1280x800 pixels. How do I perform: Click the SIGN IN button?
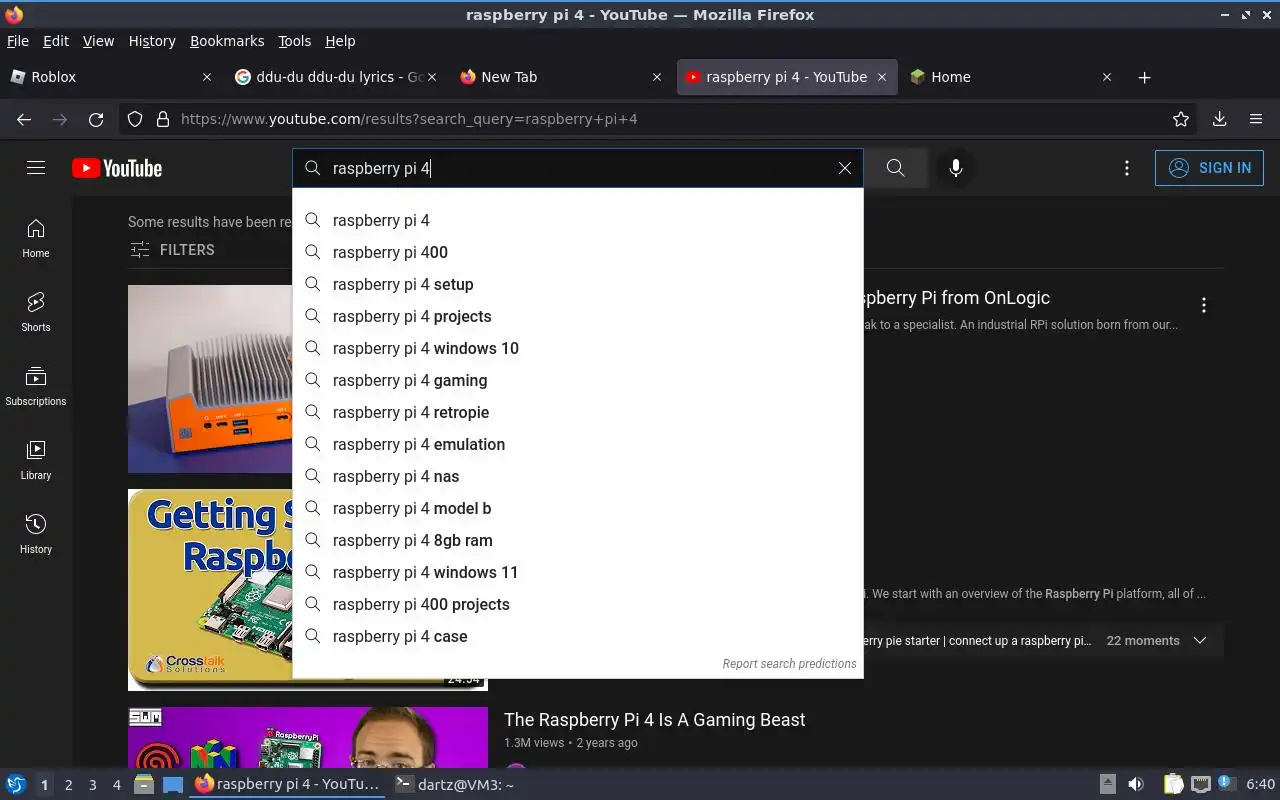click(1209, 168)
